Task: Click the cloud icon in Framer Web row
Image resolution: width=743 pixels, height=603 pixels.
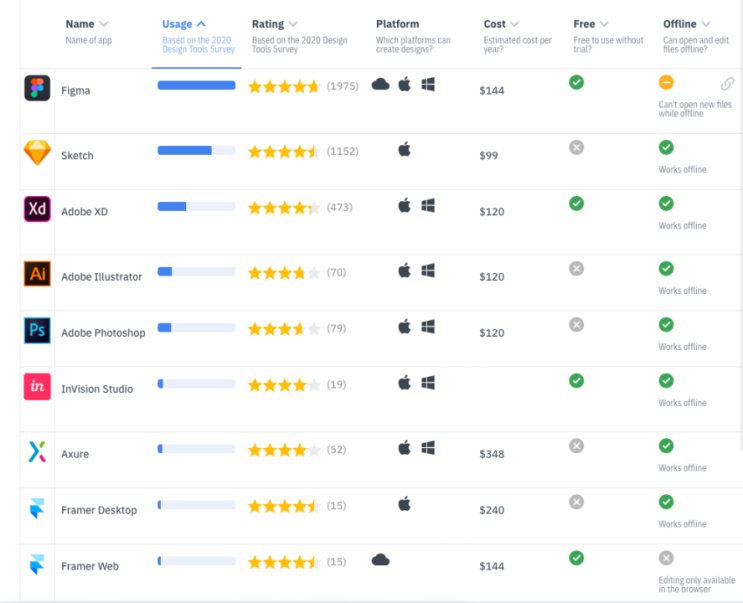Action: (x=381, y=560)
